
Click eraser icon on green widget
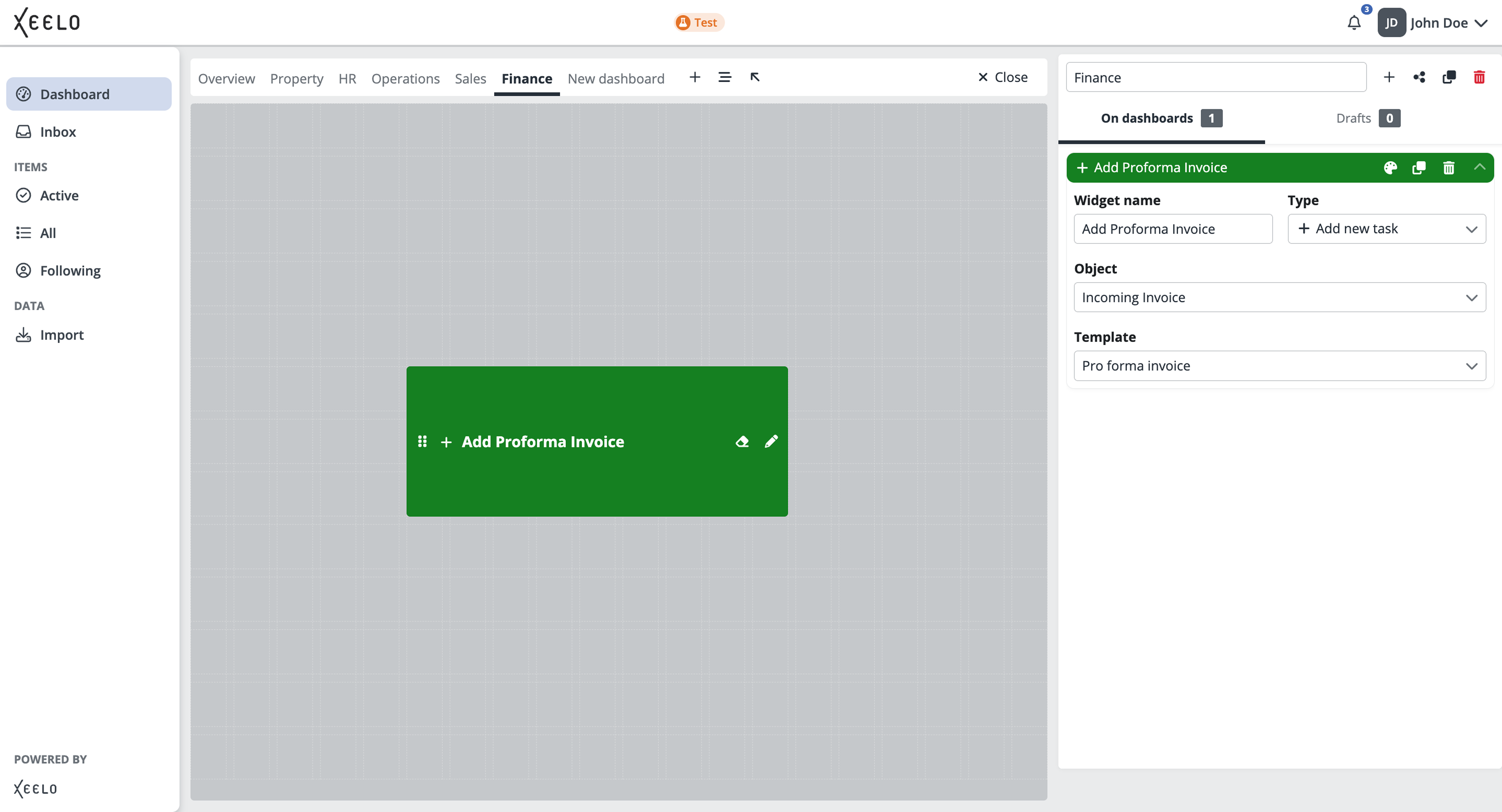742,441
